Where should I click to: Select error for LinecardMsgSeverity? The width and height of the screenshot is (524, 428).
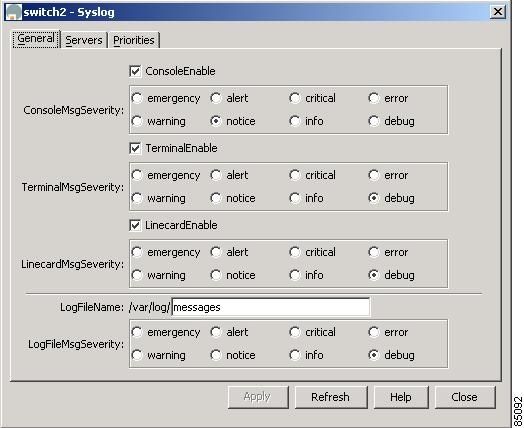pyautogui.click(x=374, y=252)
